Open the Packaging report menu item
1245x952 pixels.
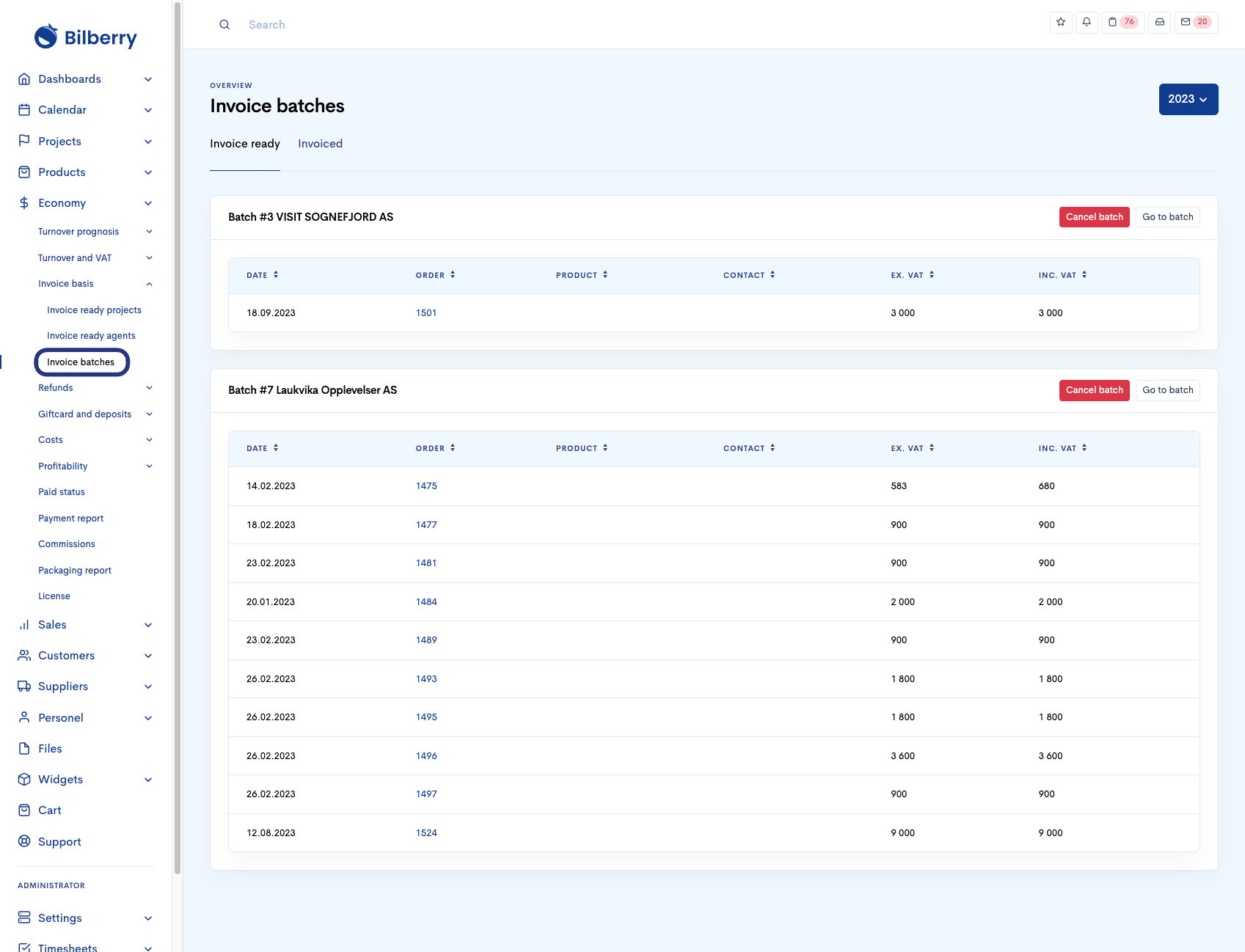coord(75,571)
